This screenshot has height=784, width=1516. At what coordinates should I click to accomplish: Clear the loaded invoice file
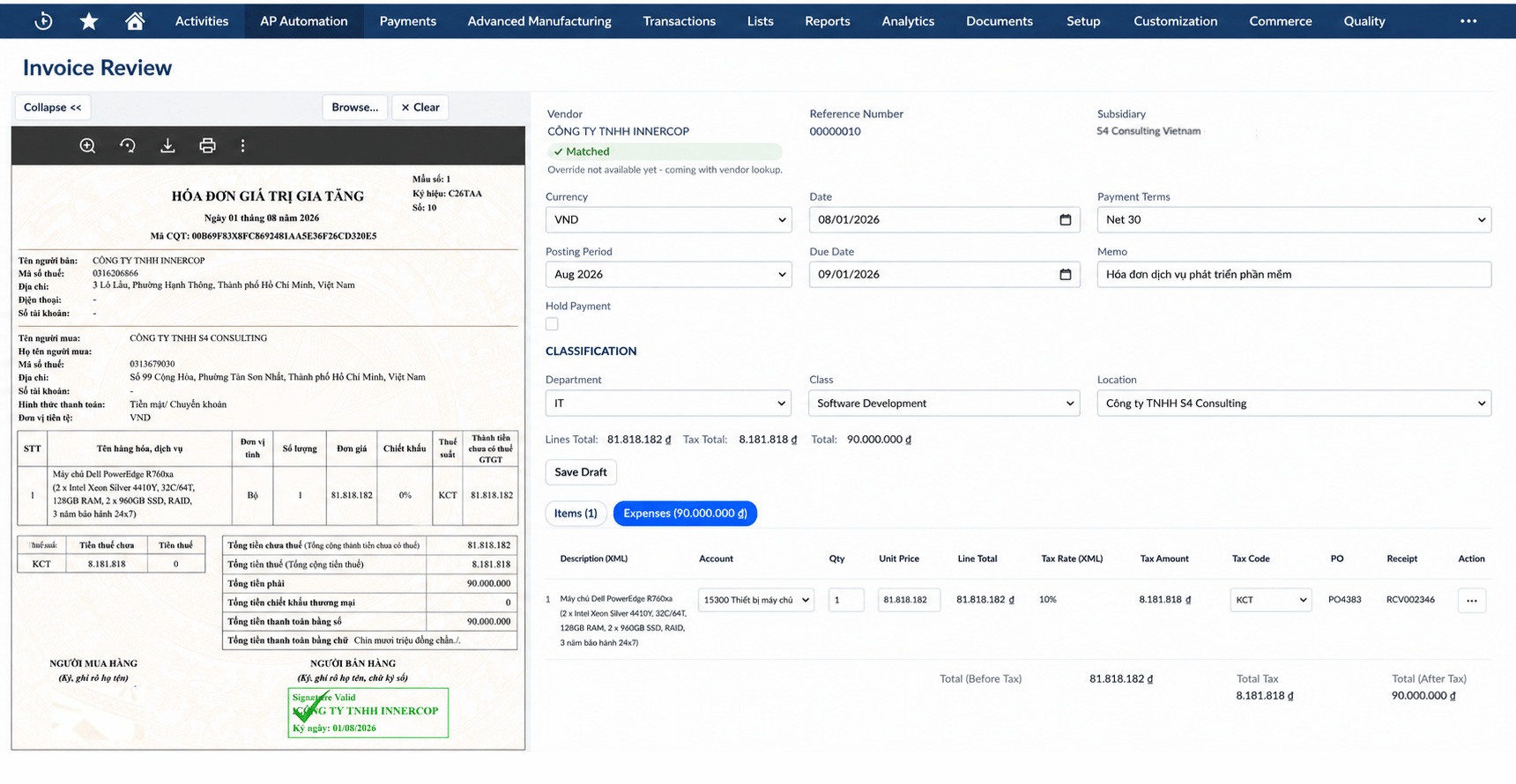(420, 107)
